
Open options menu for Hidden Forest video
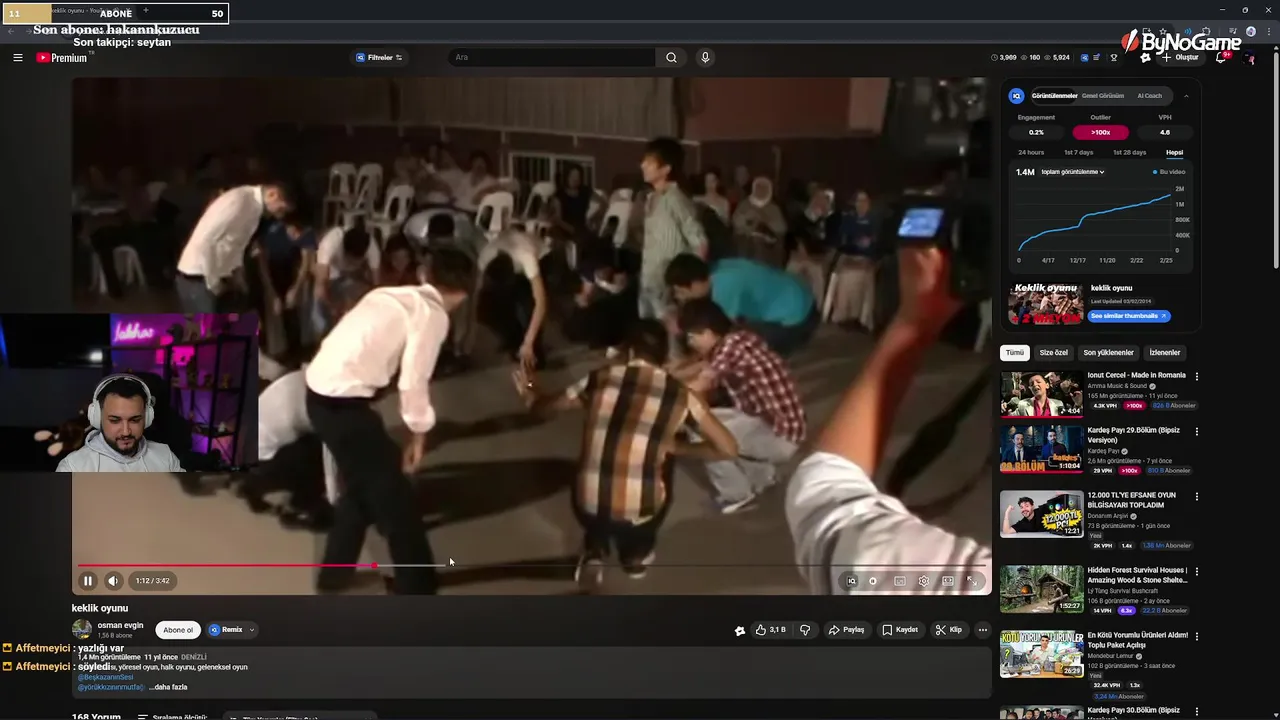tap(1197, 571)
